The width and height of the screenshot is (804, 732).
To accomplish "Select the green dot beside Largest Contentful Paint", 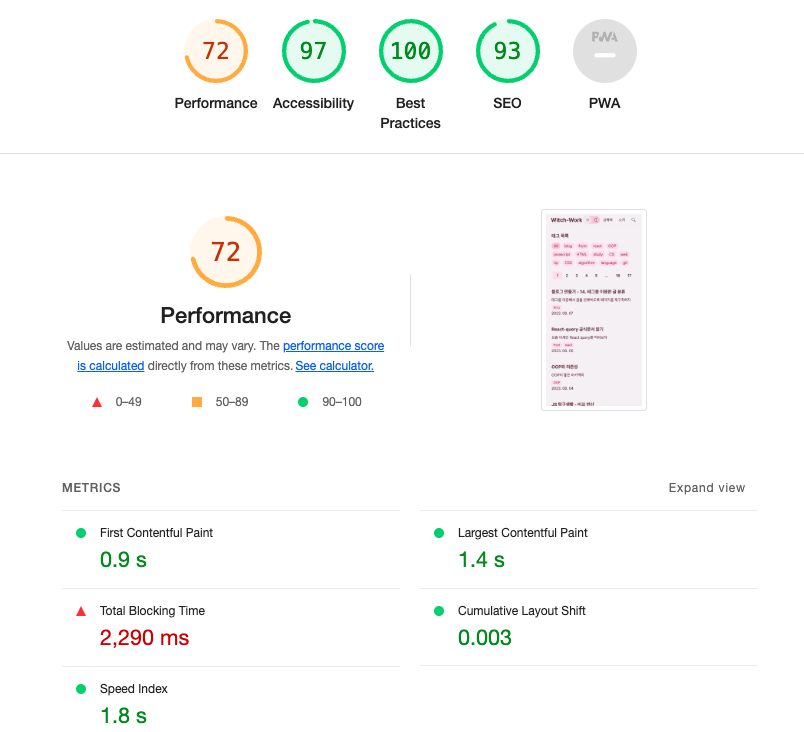I will pos(440,533).
